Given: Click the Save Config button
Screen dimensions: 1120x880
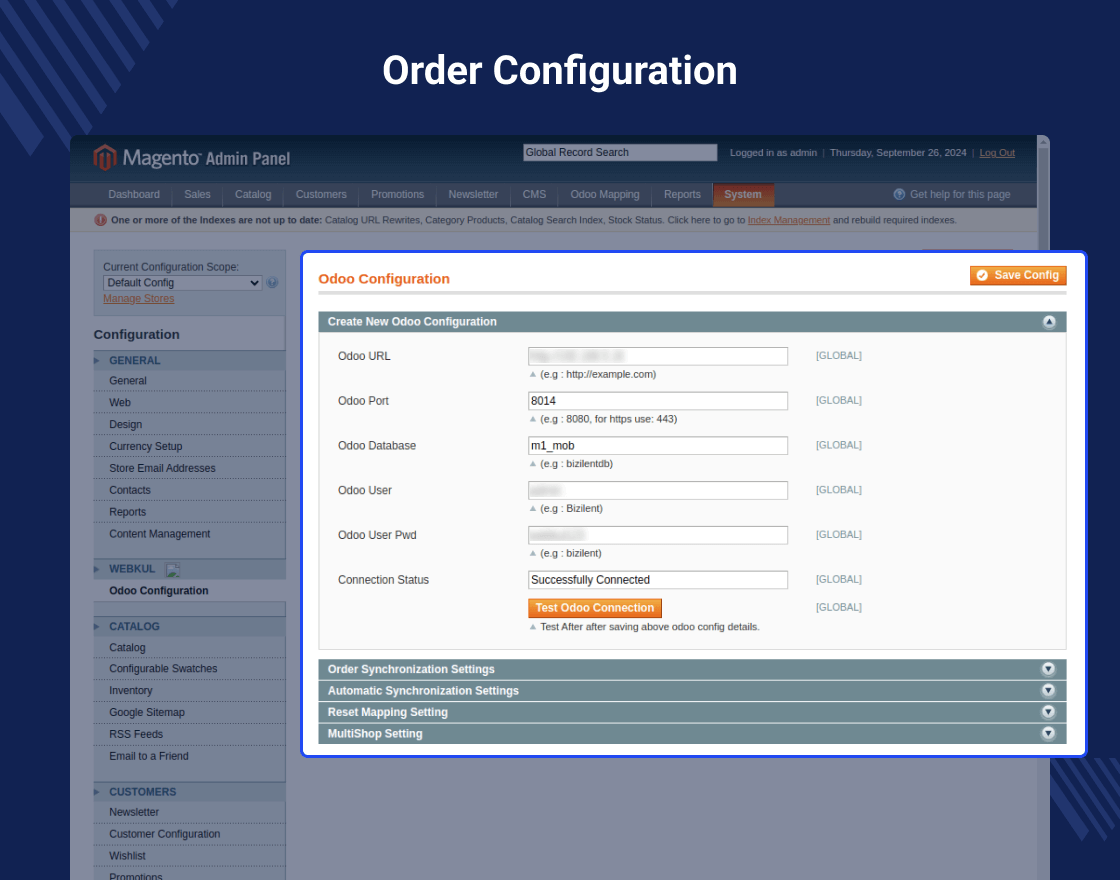Looking at the screenshot, I should [1018, 276].
